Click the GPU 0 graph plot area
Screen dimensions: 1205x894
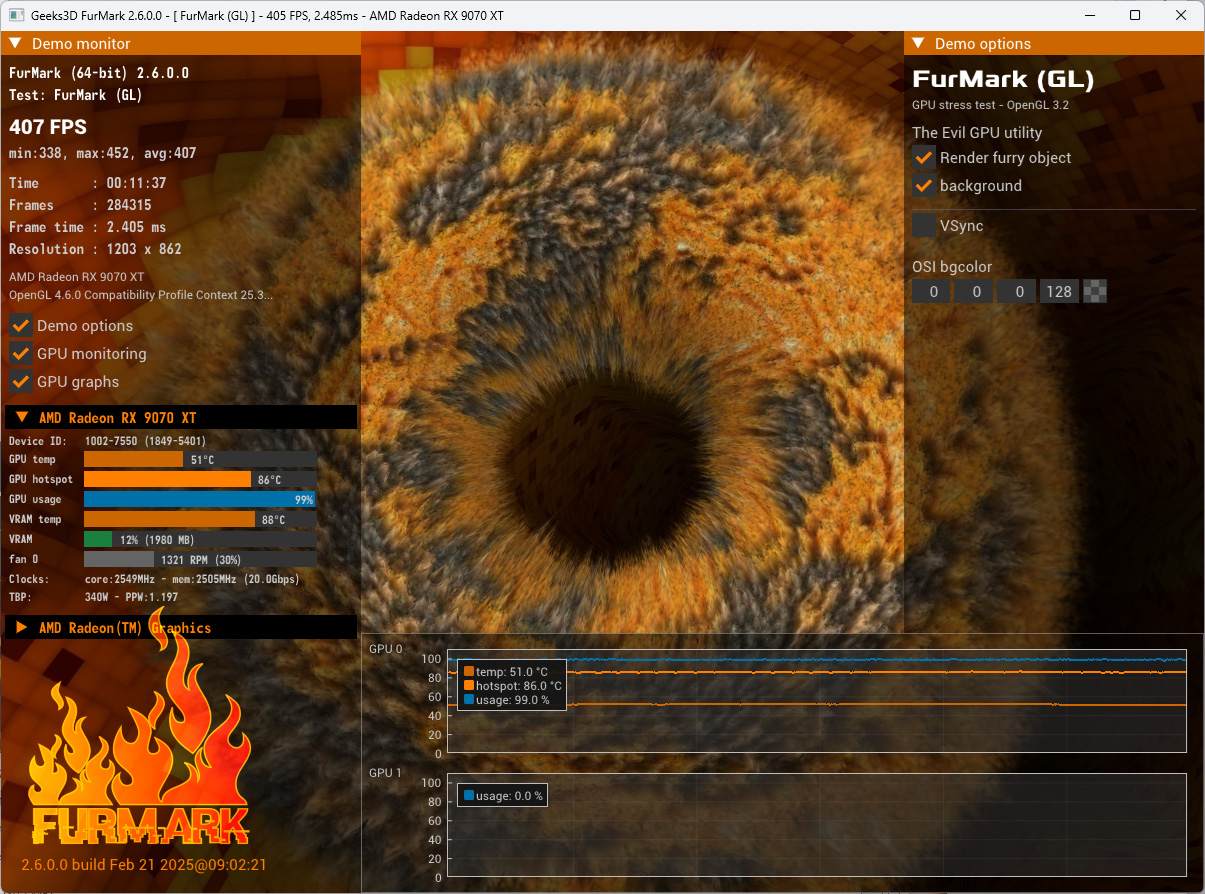816,701
